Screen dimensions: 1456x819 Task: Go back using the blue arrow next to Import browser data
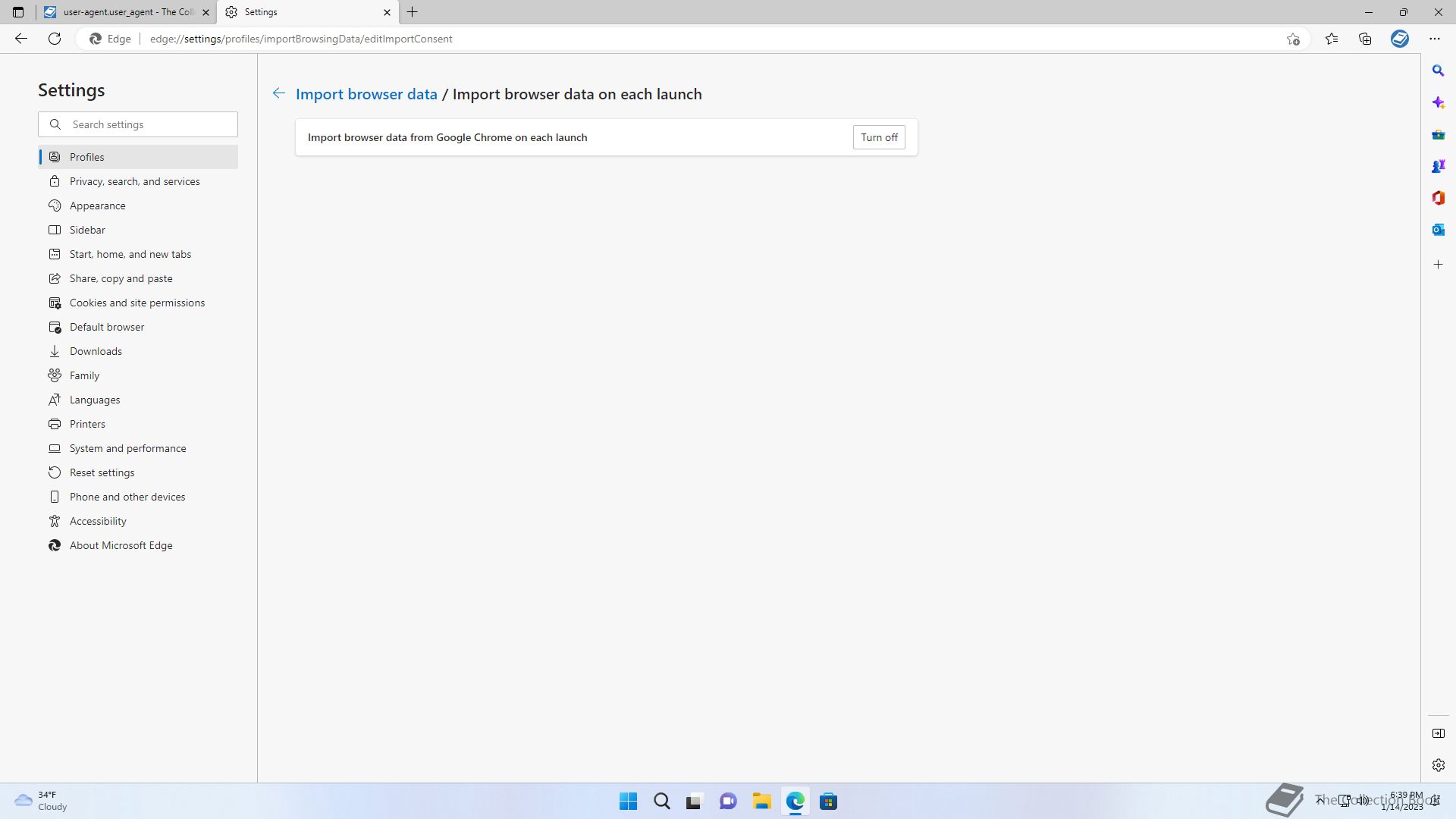[279, 93]
